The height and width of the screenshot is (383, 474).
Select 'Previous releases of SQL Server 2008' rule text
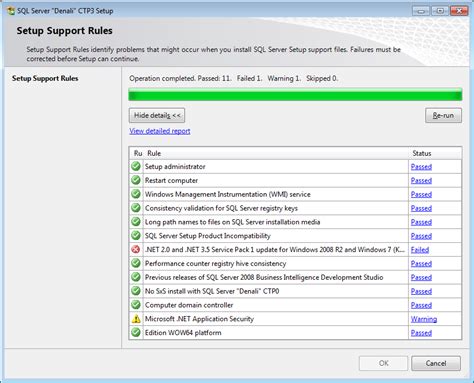[x=264, y=277]
